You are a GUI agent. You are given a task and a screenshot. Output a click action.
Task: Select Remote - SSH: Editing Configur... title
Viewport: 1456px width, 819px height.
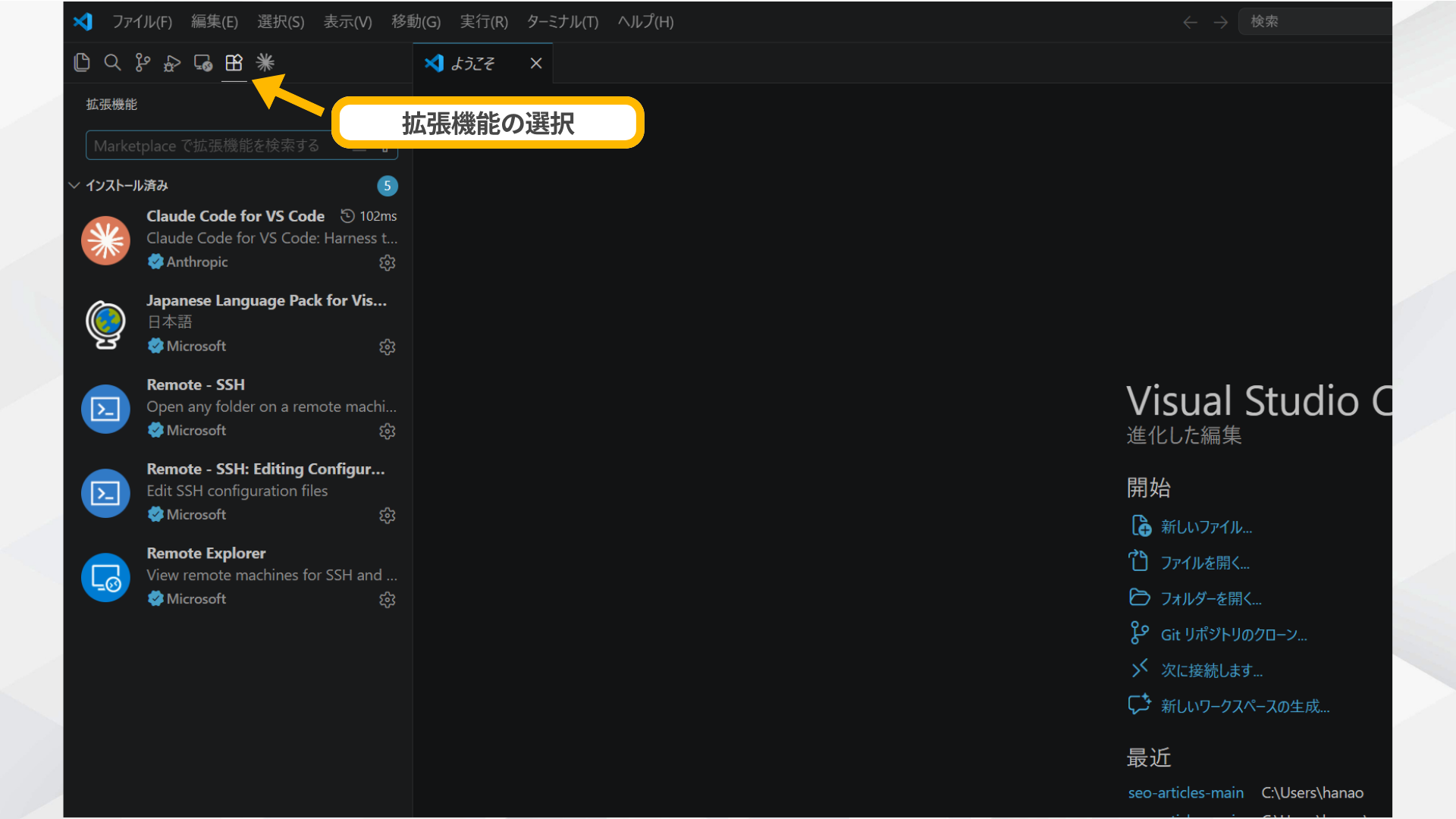265,469
